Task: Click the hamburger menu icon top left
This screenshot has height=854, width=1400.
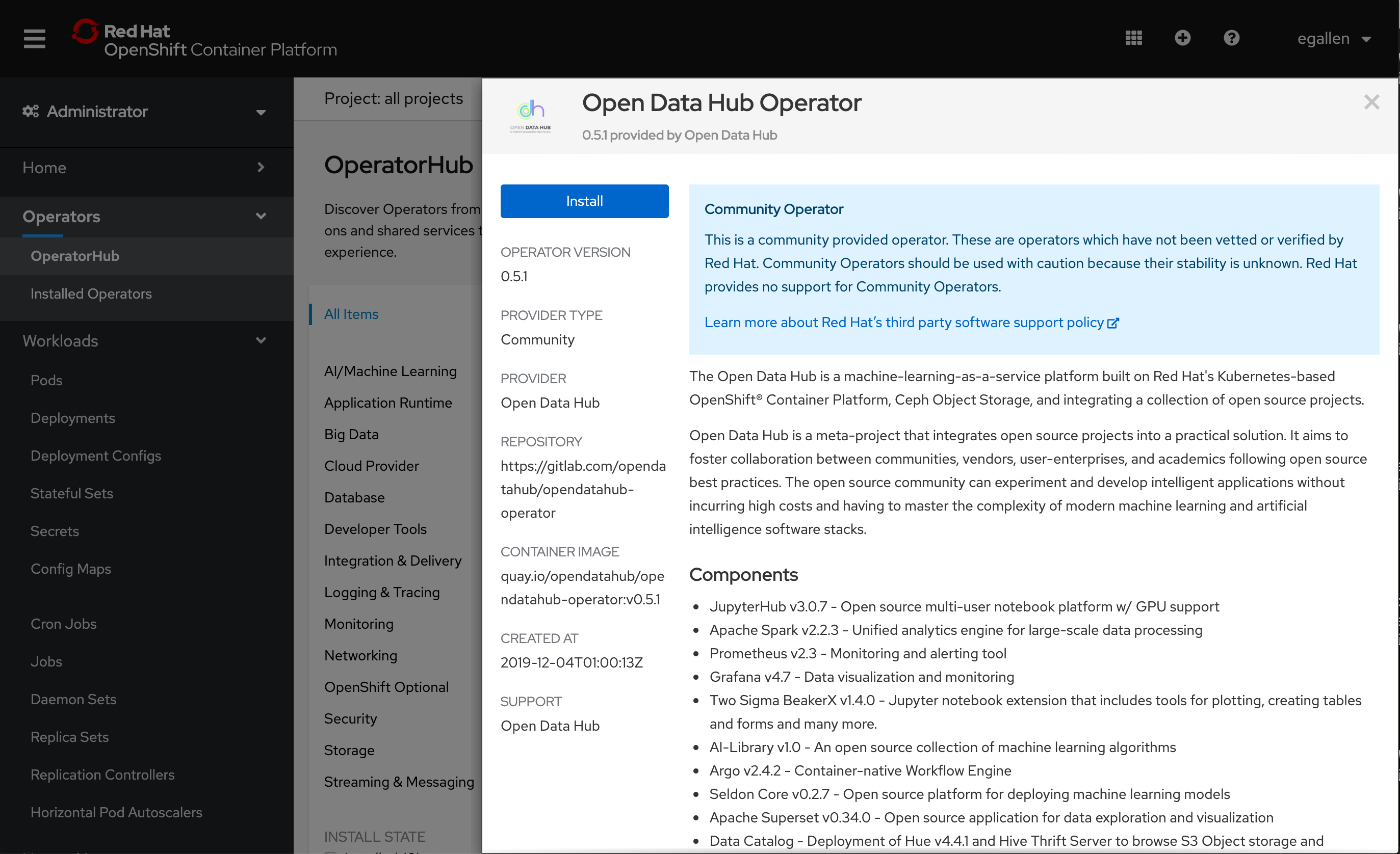Action: pos(34,38)
